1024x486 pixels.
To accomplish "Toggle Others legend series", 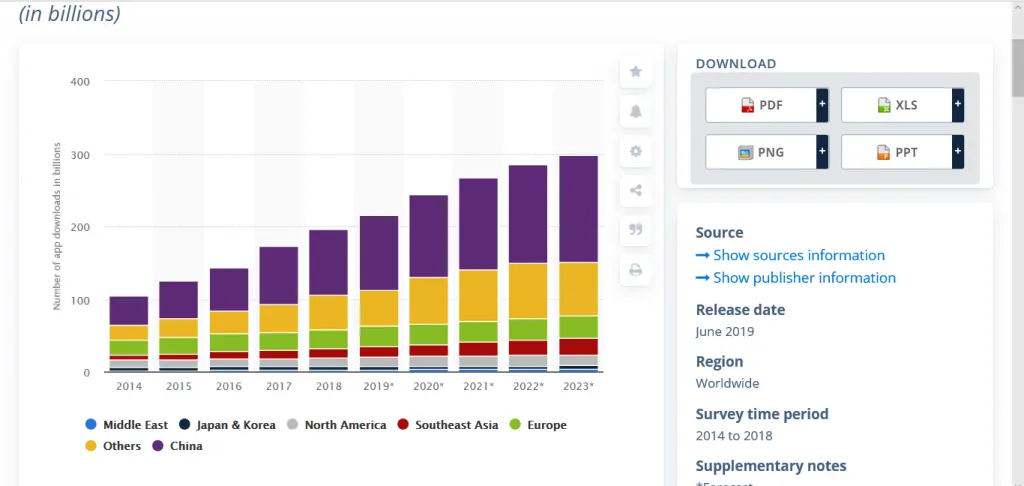I will [x=113, y=446].
